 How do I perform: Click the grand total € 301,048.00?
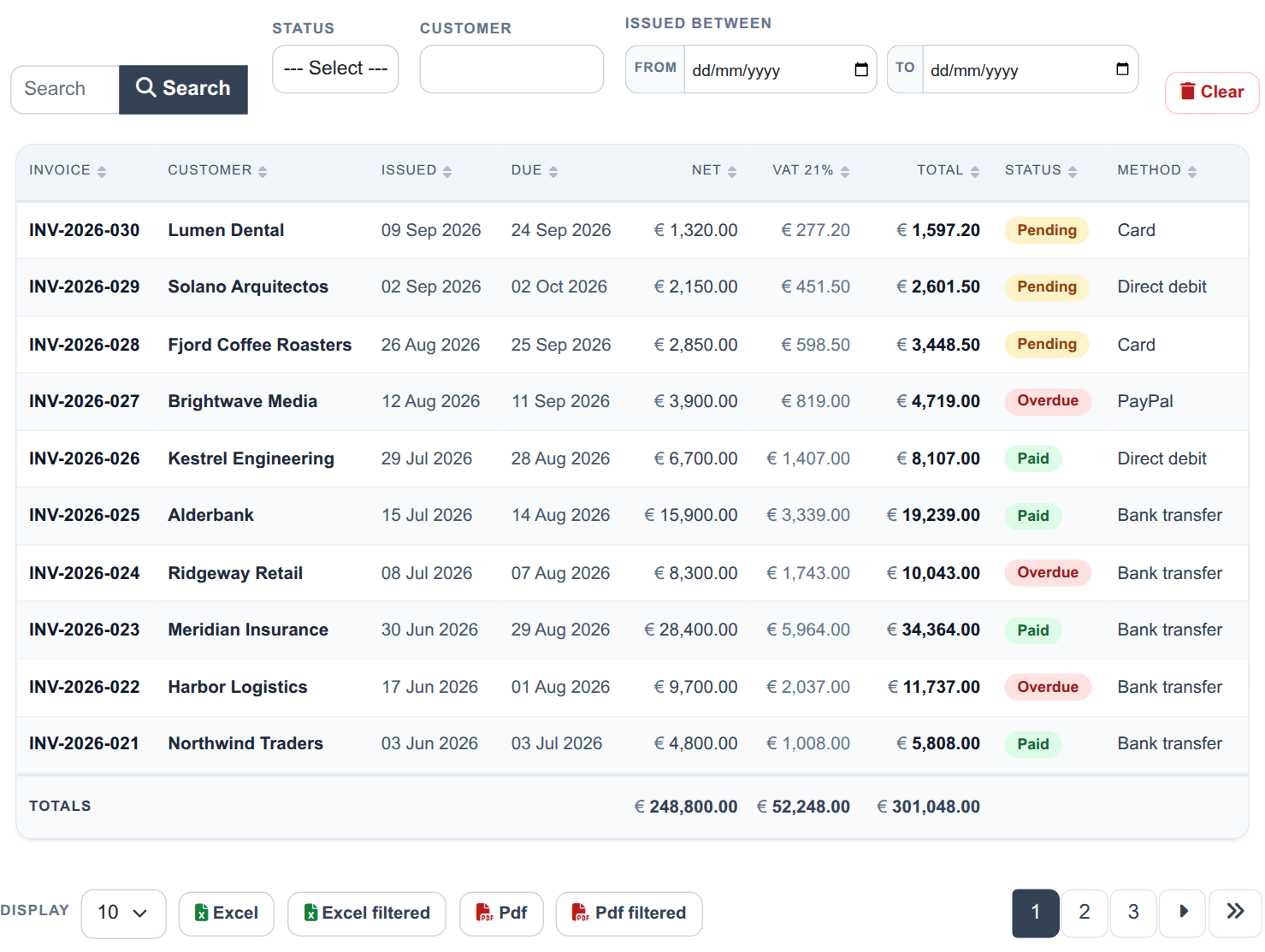point(928,807)
